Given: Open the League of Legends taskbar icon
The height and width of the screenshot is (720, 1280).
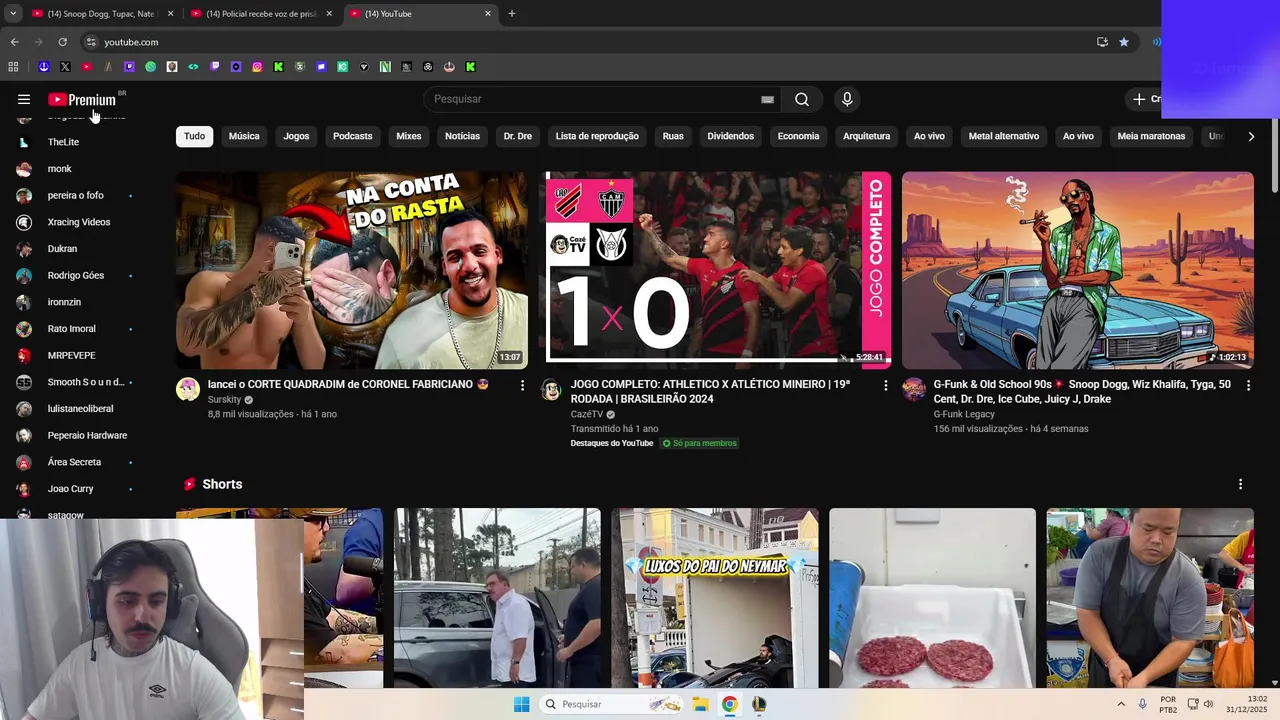Looking at the screenshot, I should tap(759, 704).
